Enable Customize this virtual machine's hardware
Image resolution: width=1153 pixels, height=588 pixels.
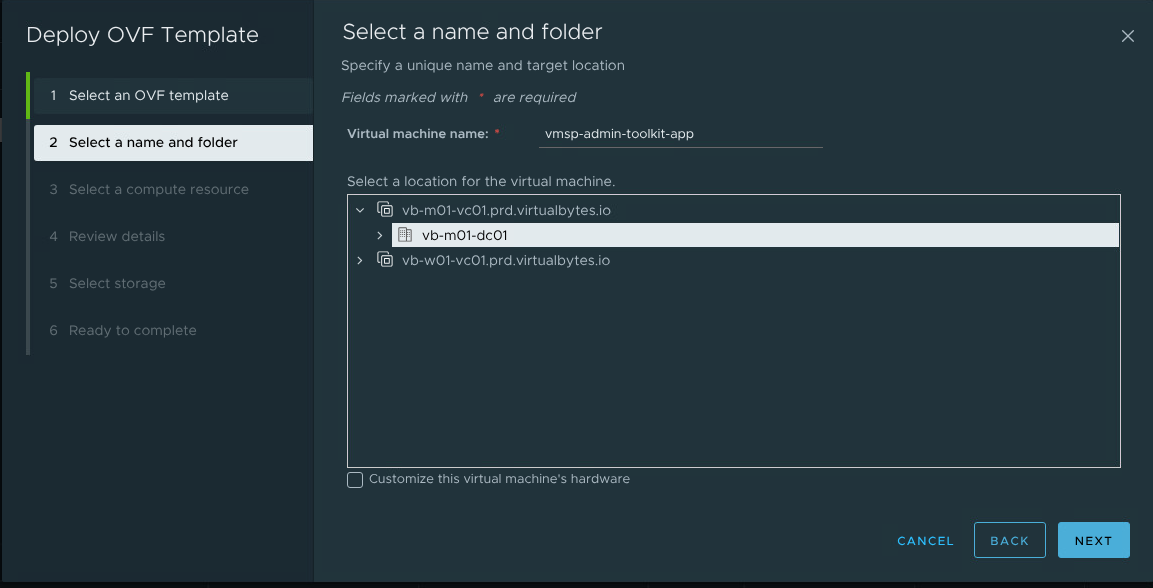pos(355,480)
